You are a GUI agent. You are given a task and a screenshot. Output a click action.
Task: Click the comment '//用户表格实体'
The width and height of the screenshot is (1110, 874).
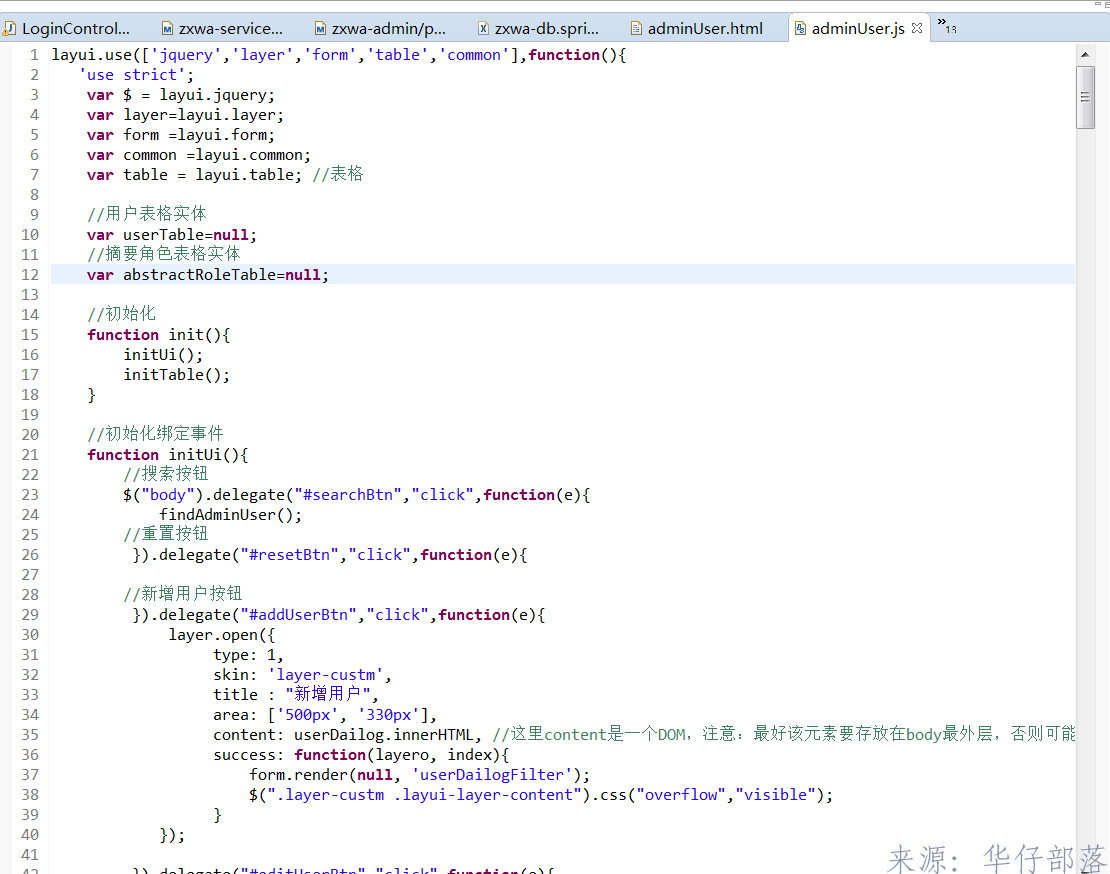coord(147,214)
